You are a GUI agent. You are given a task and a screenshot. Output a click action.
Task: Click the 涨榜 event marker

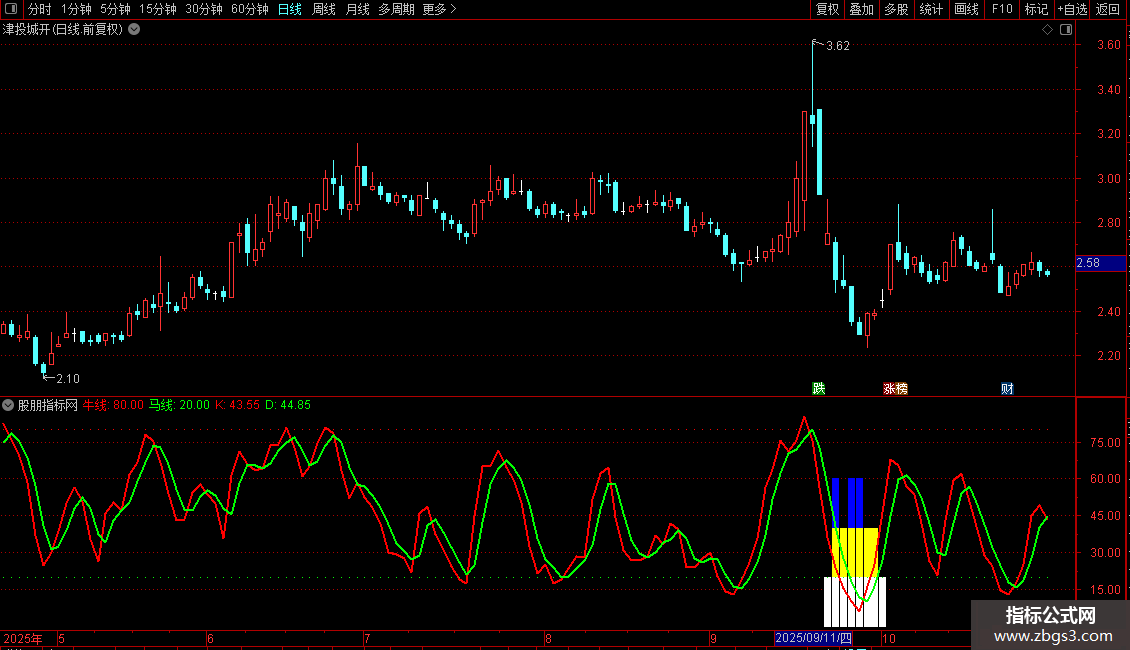click(895, 388)
